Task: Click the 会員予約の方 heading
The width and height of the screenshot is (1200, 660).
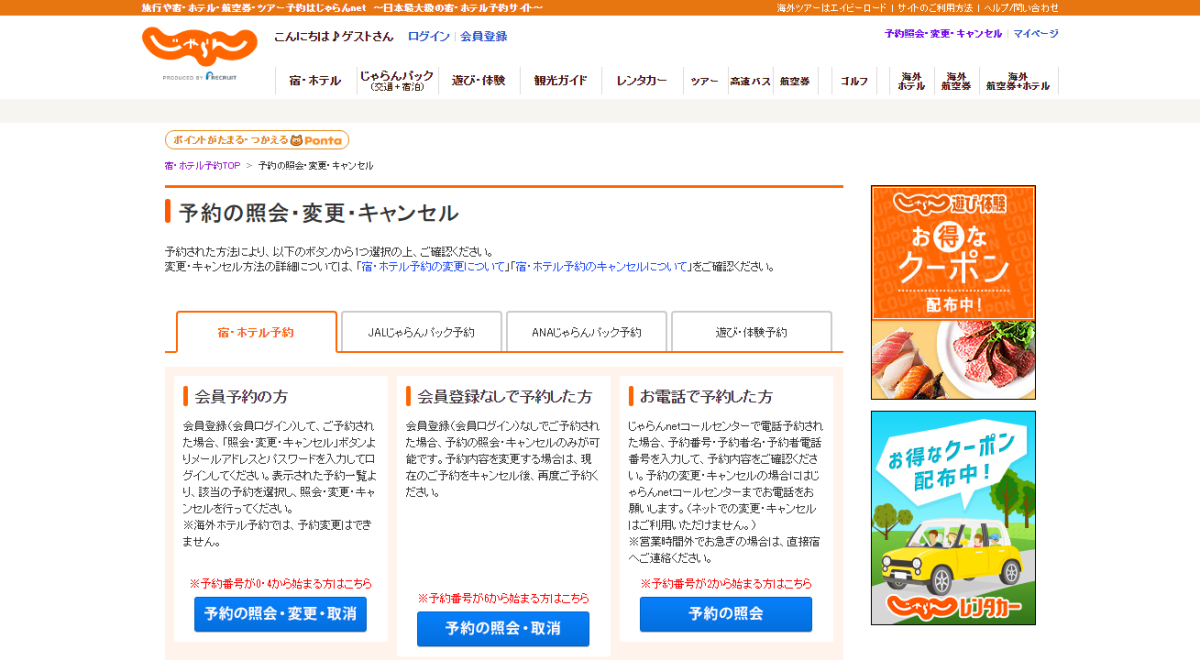Action: (243, 397)
